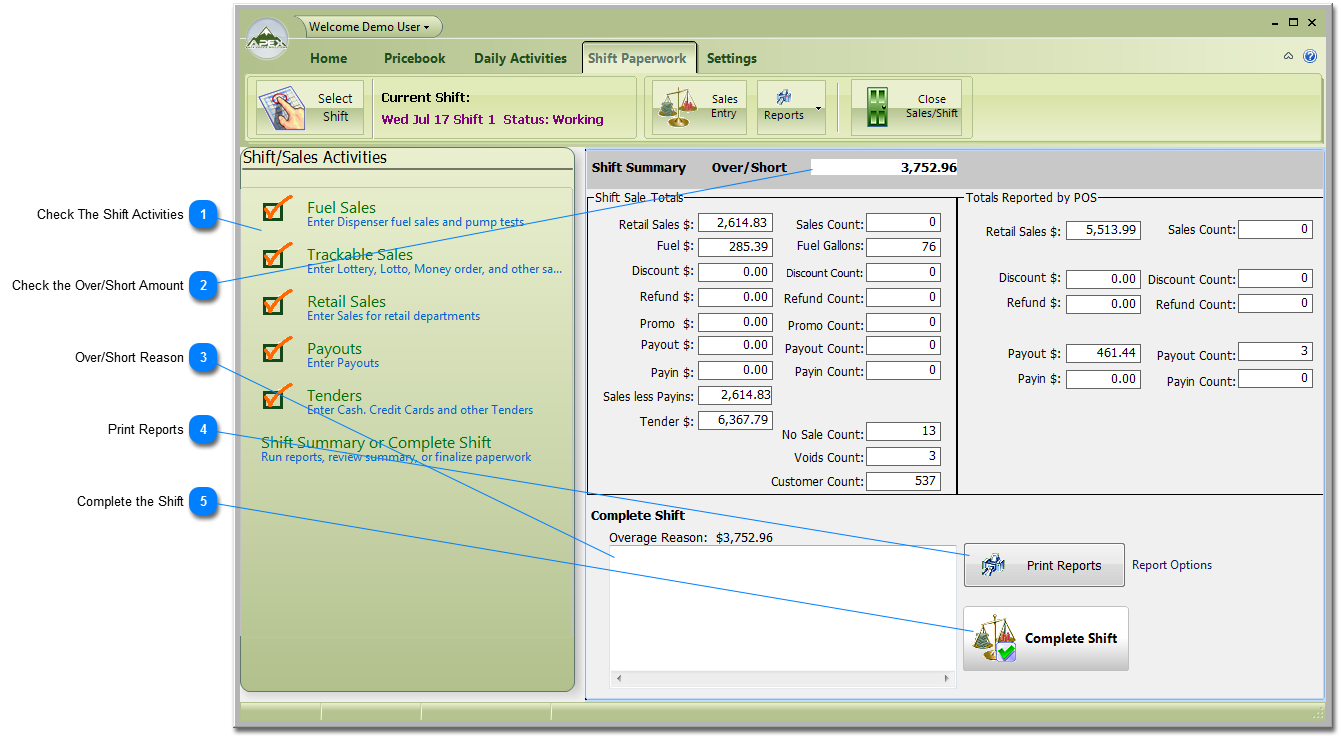This screenshot has width=1341, height=736.
Task: Click the Reports toolbar icon
Action: [x=783, y=98]
